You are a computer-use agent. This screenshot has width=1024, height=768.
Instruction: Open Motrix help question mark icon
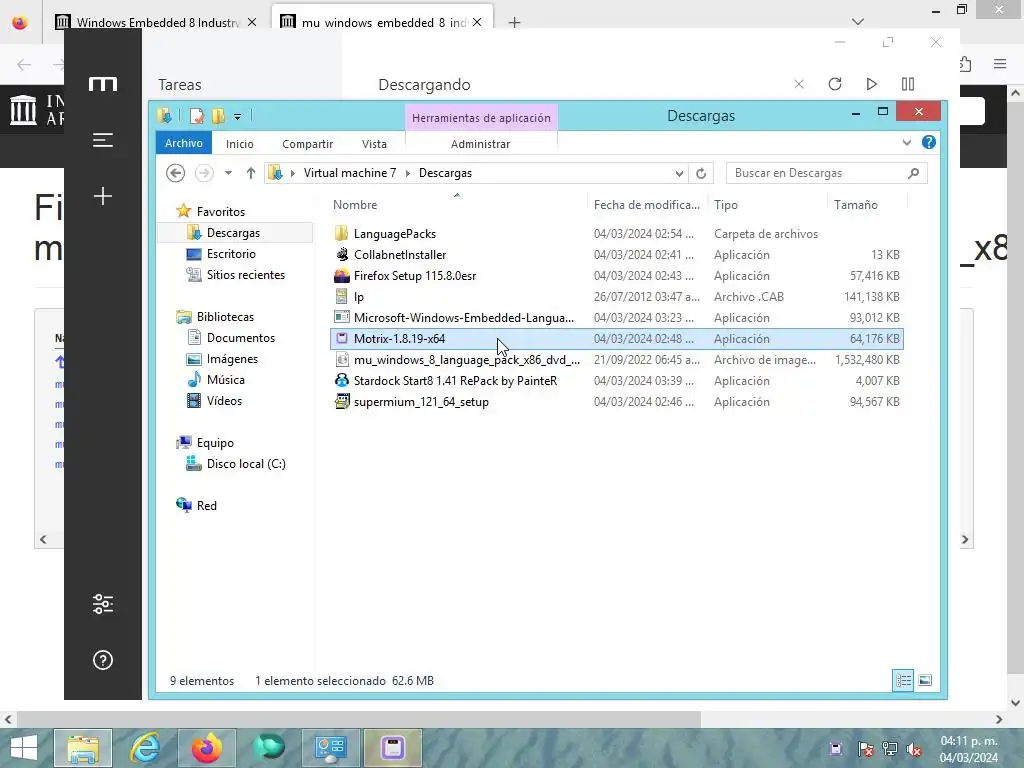point(103,660)
